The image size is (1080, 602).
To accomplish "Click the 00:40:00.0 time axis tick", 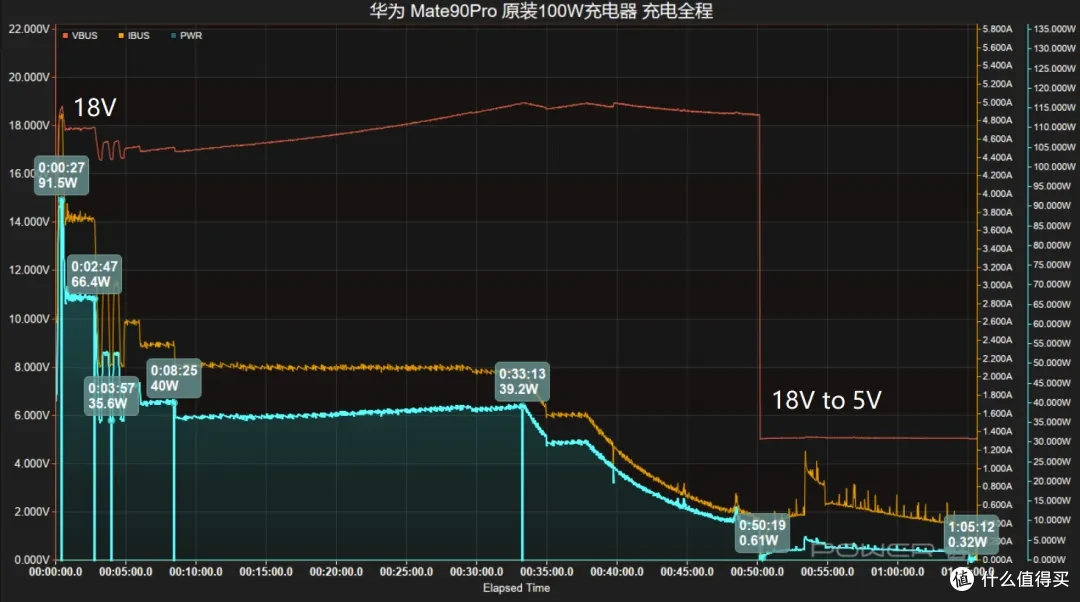I will tap(617, 572).
